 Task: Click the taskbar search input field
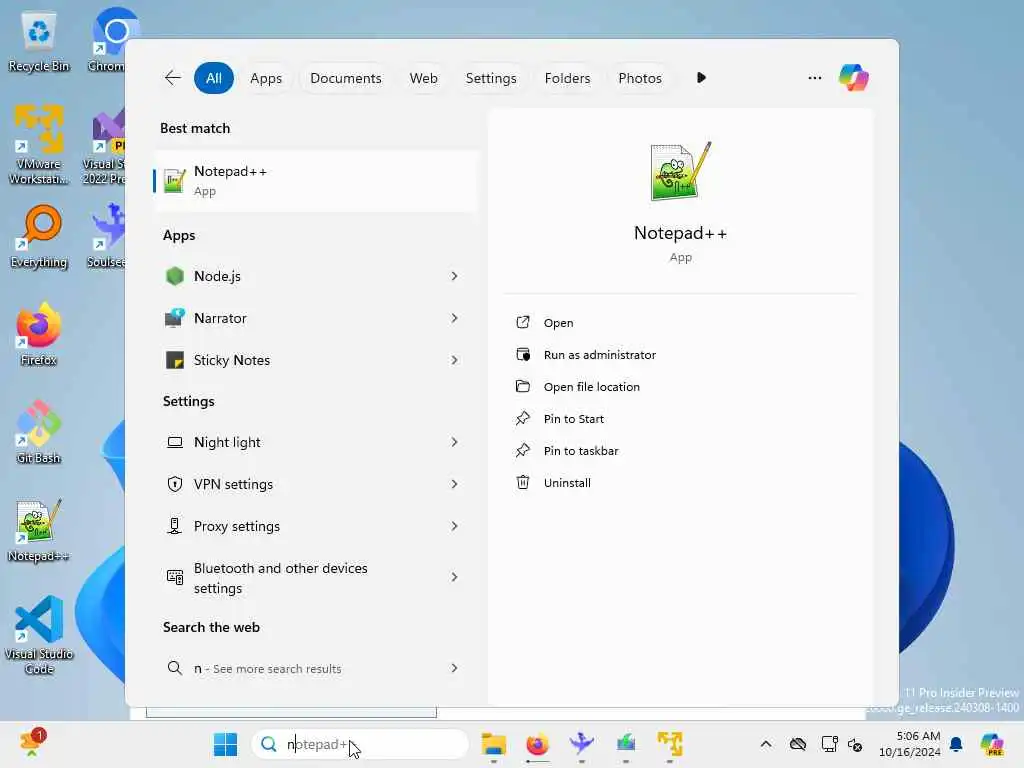point(360,744)
